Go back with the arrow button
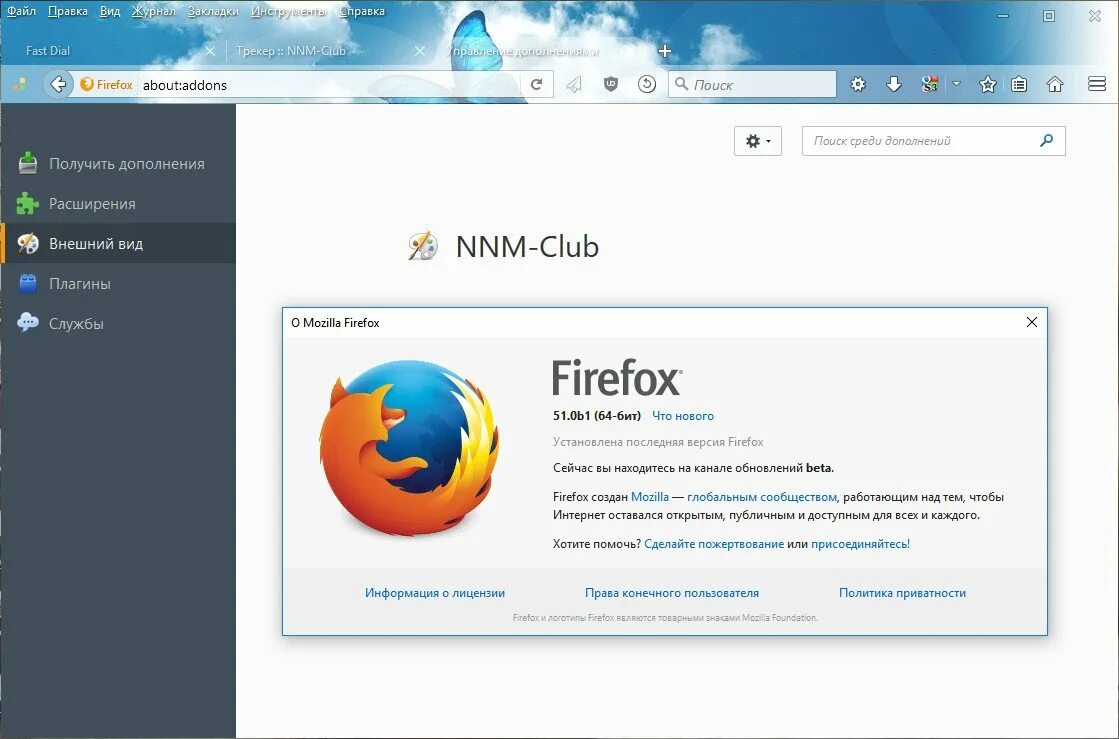The image size is (1119, 739). pos(59,84)
